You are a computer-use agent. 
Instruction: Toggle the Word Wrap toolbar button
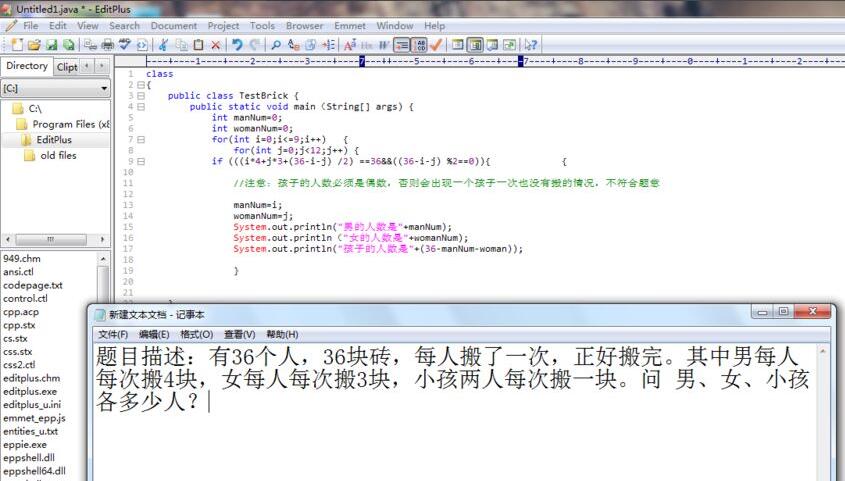(x=401, y=45)
